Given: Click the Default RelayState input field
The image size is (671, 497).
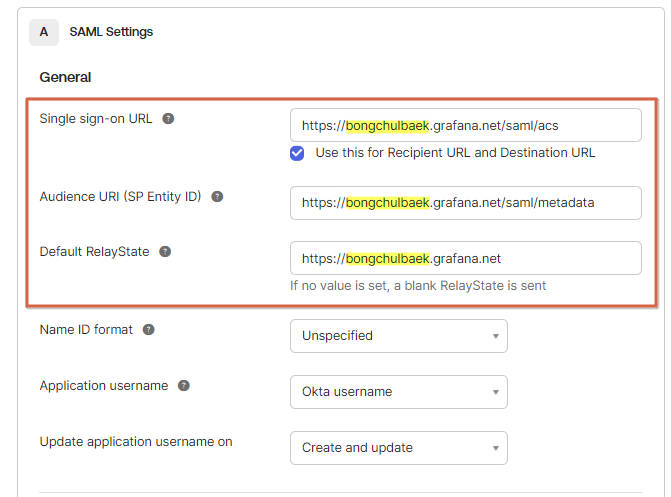Looking at the screenshot, I should (x=465, y=258).
